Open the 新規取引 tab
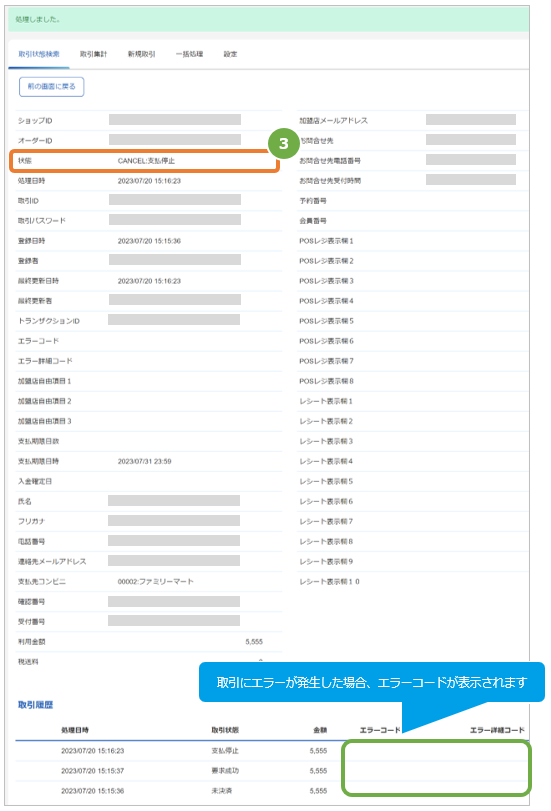551x811 pixels. click(x=141, y=54)
